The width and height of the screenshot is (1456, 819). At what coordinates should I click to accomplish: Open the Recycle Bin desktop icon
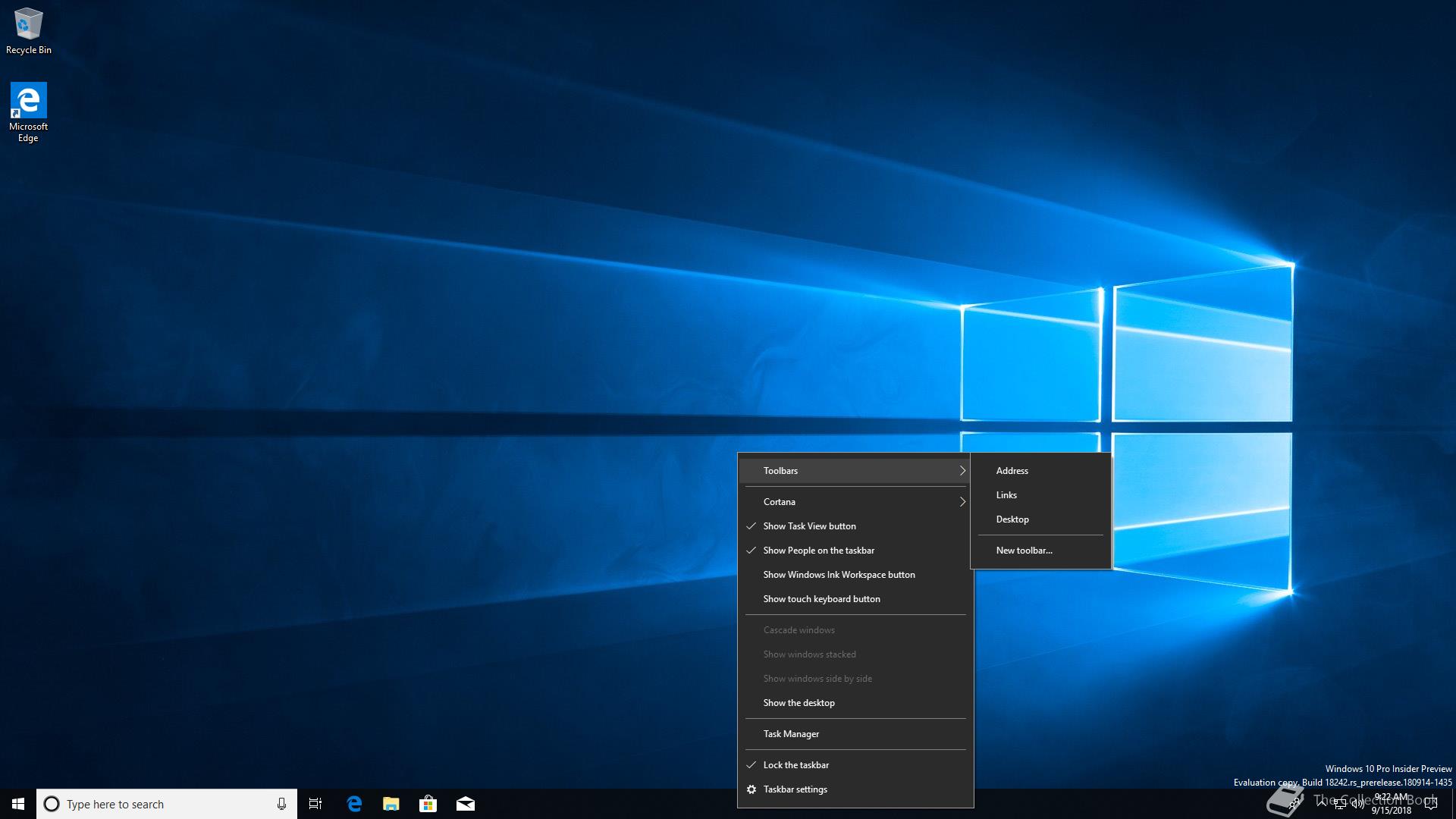29,32
